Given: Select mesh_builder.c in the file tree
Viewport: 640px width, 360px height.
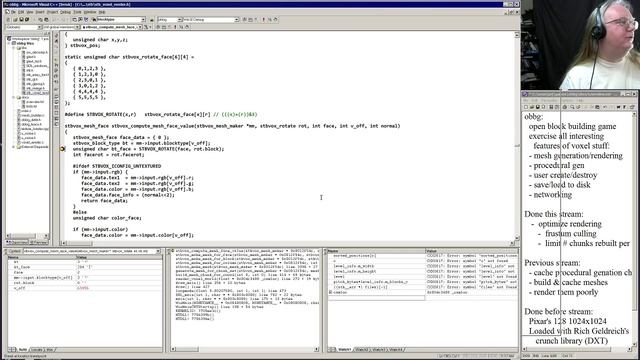Looking at the screenshot, I should 32,115.
